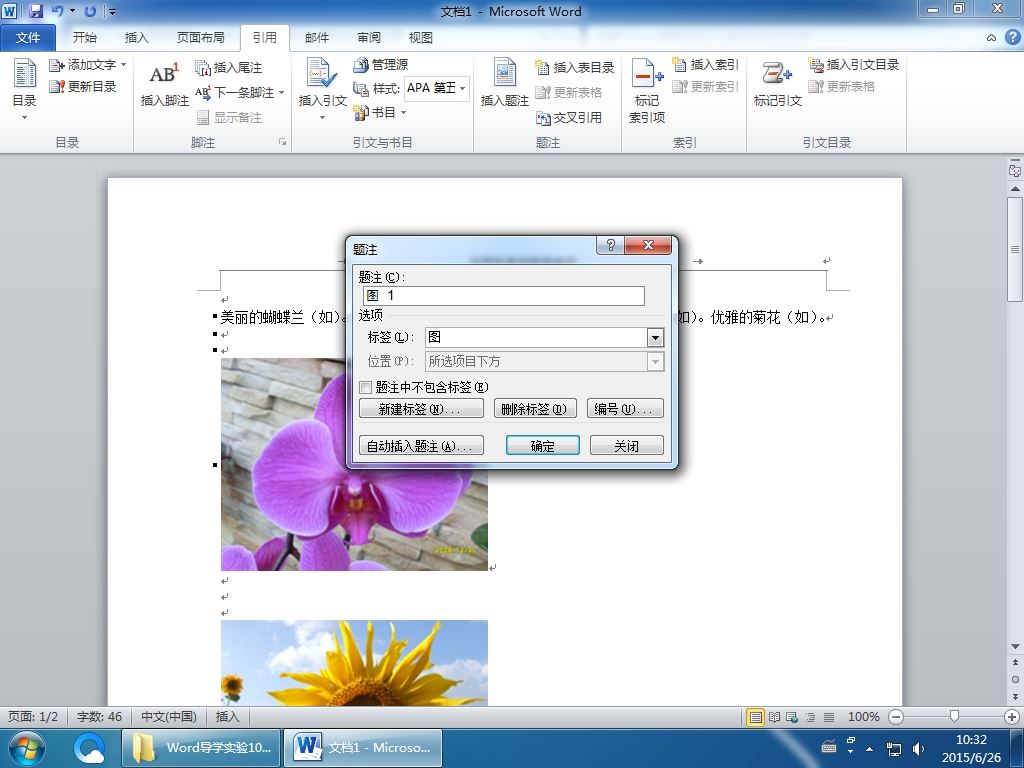
Task: Click Insert Index (插入索引)
Action: click(x=705, y=65)
